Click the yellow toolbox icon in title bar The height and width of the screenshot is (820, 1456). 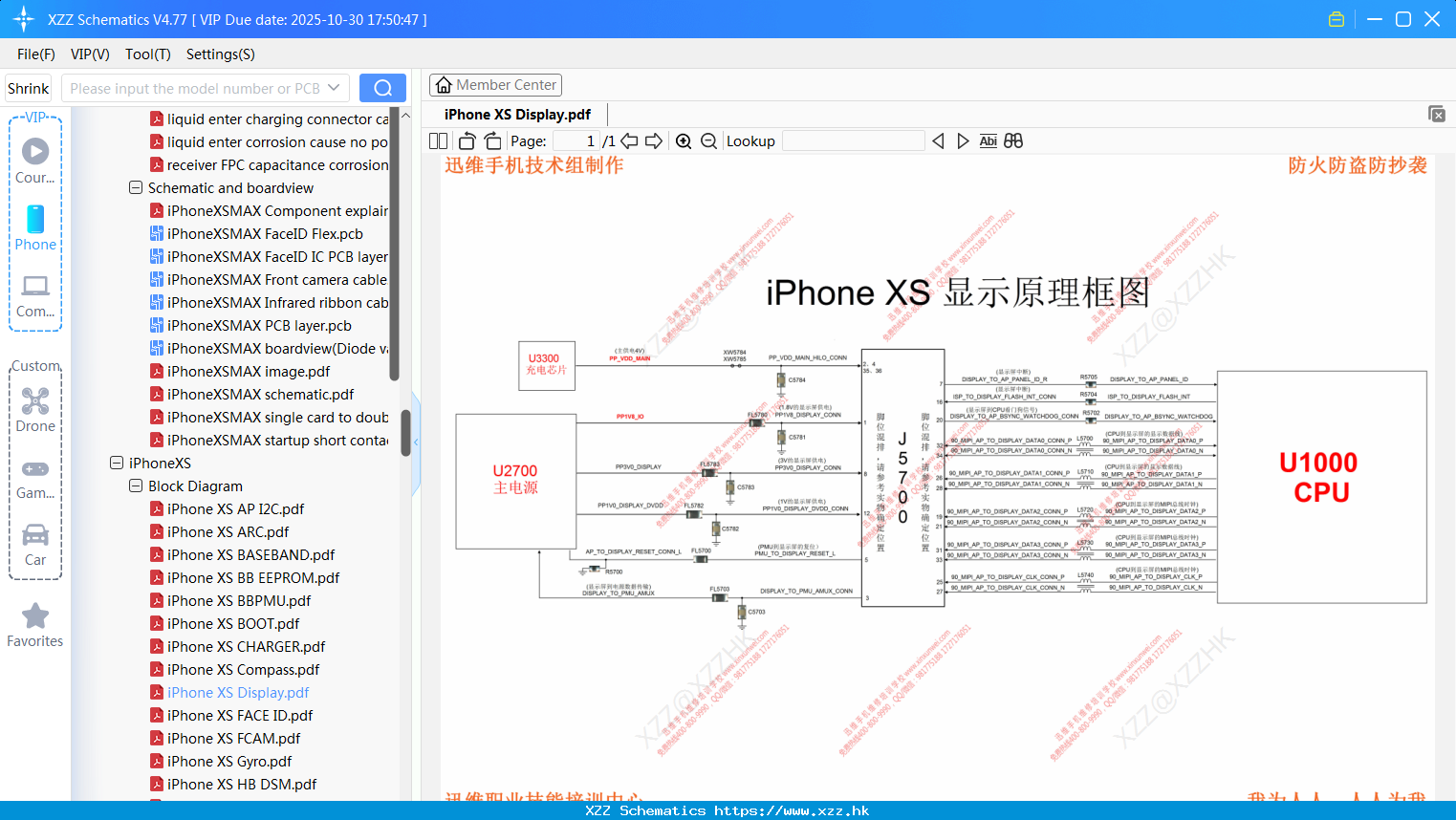[1336, 19]
